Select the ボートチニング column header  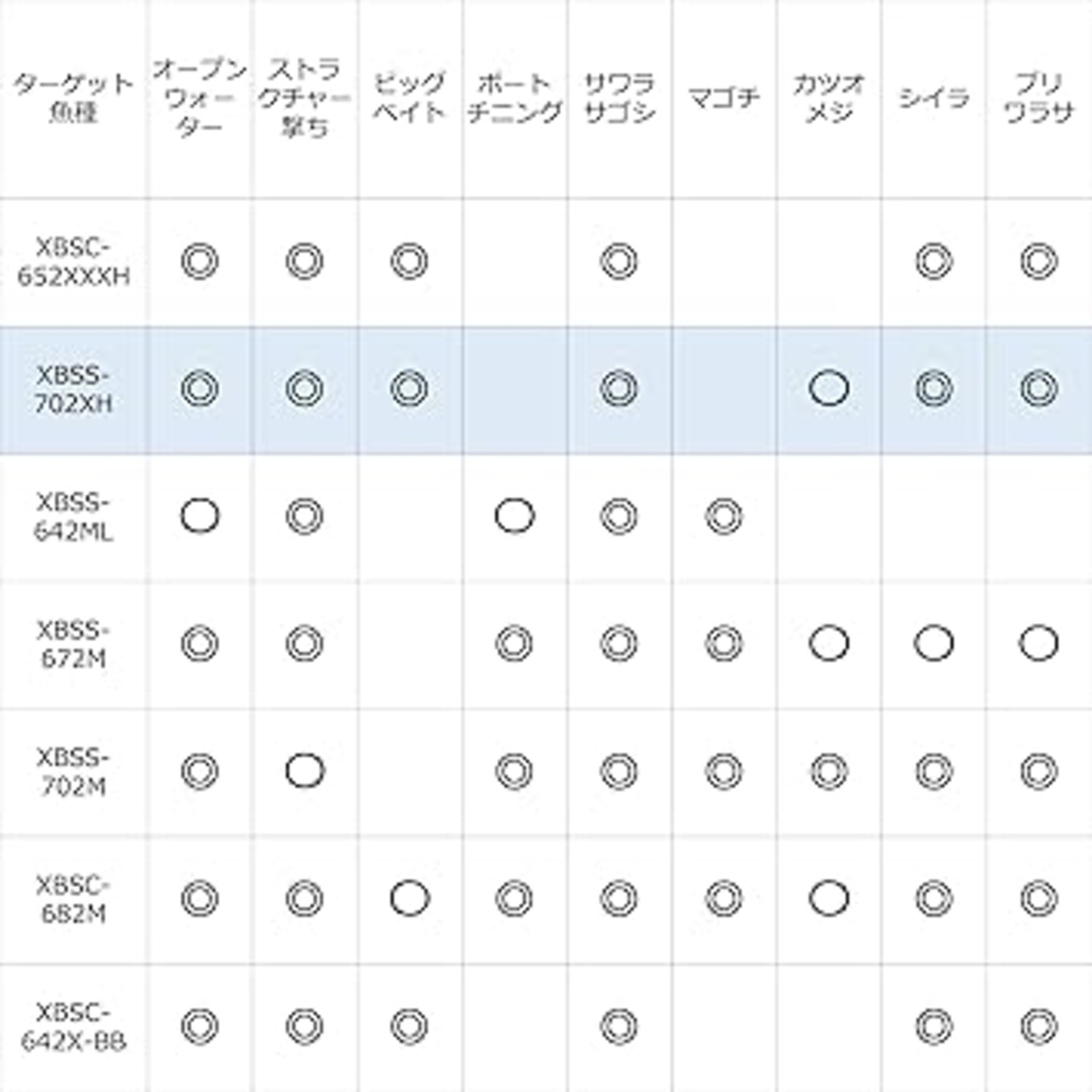[514, 97]
